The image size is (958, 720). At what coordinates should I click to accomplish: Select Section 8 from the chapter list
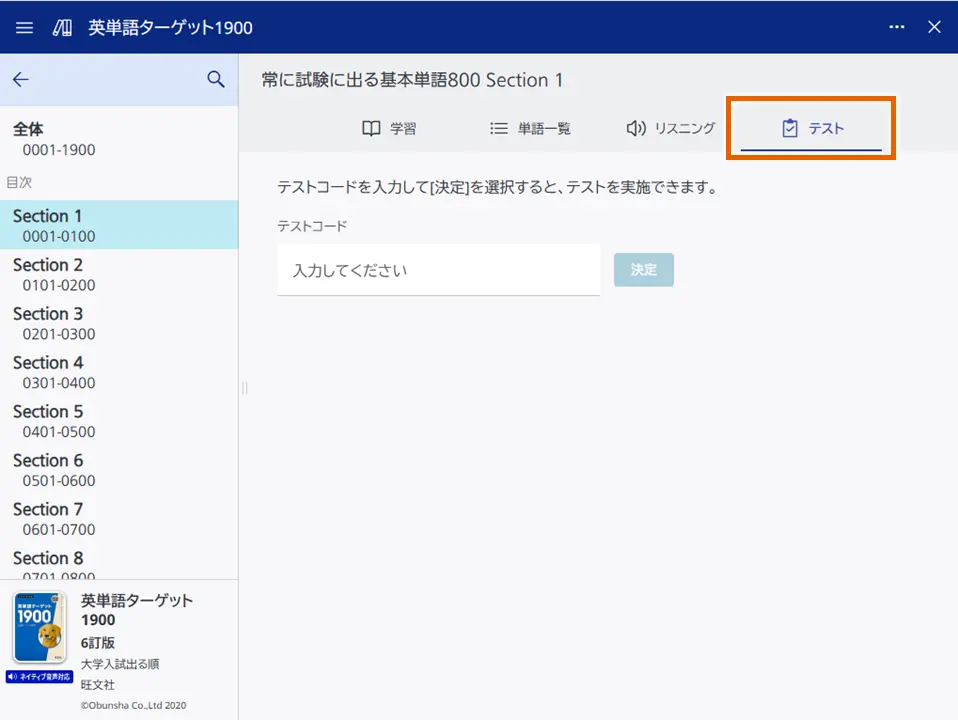pos(120,565)
